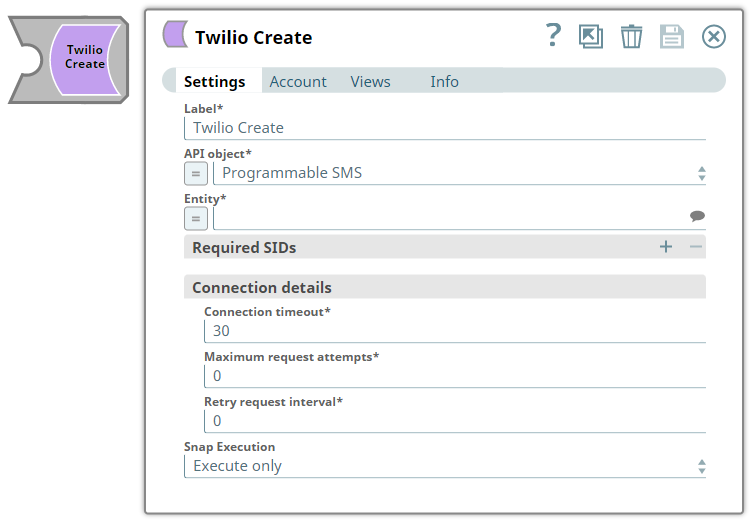Toggle expression button for API object
Screen dimensions: 753x522
(196, 174)
